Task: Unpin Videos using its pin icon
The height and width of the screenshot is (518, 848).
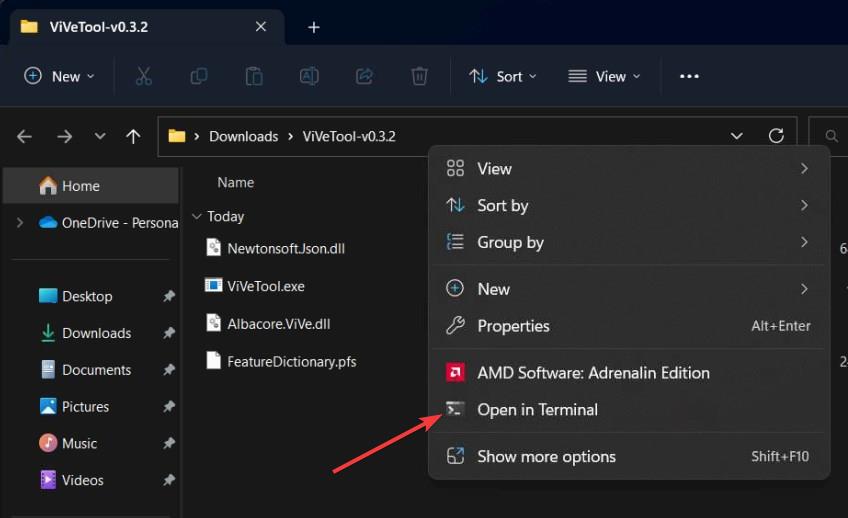Action: [x=169, y=480]
